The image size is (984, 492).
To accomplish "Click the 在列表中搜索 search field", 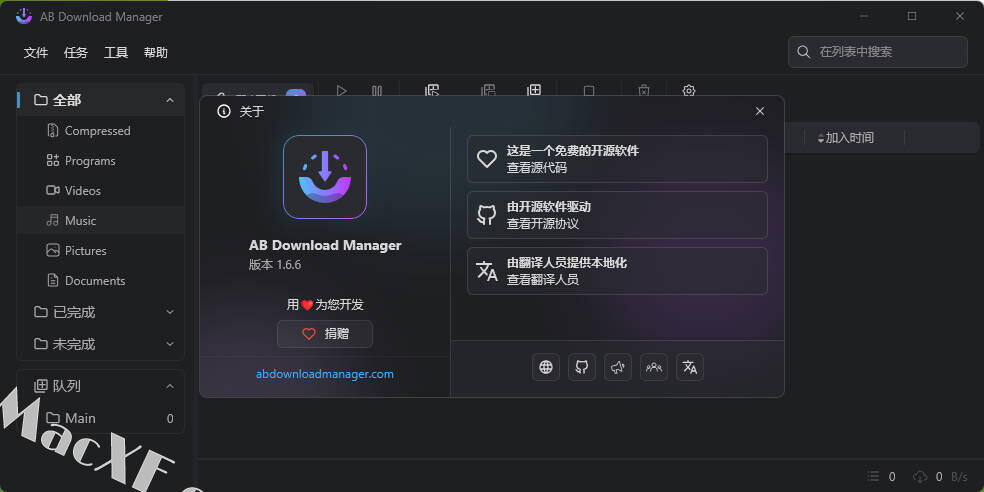I will click(x=877, y=52).
